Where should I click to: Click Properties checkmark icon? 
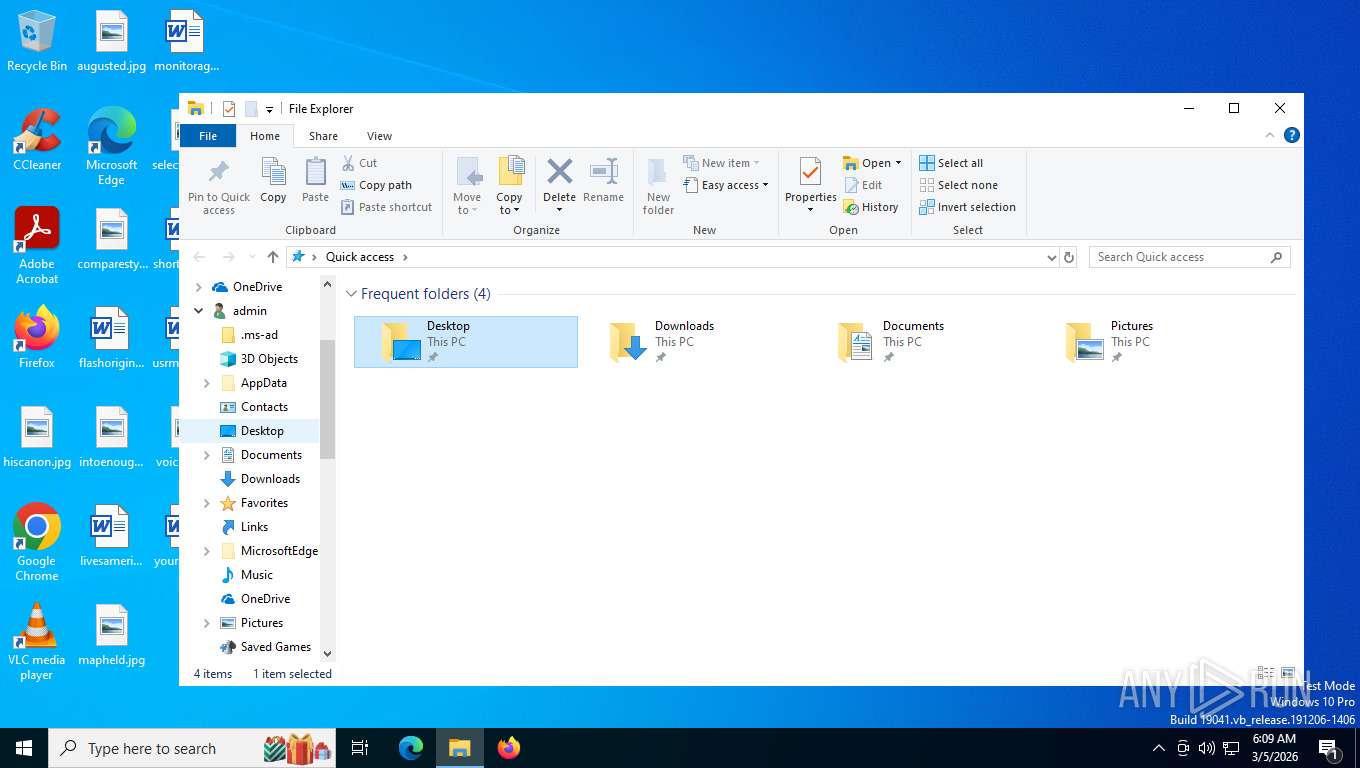click(x=810, y=172)
